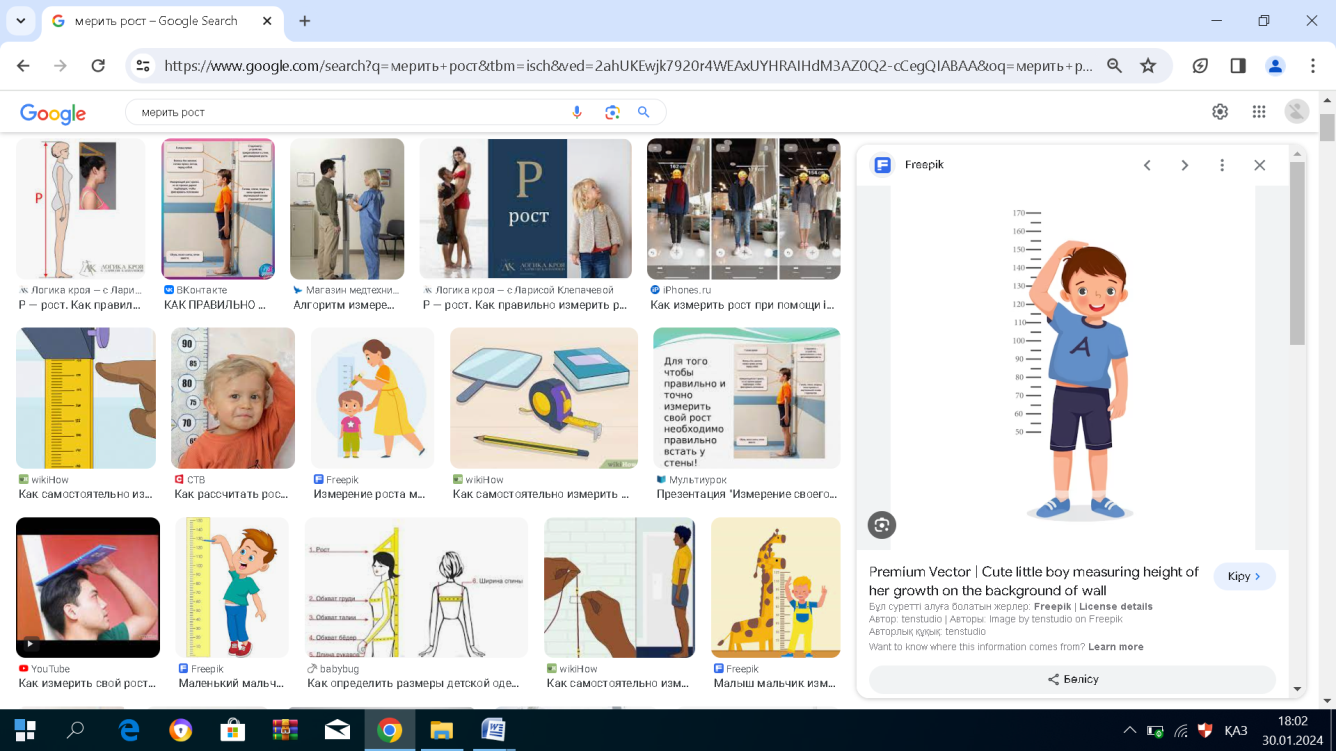Open the Mail app from the taskbar
The height and width of the screenshot is (751, 1336).
click(337, 730)
